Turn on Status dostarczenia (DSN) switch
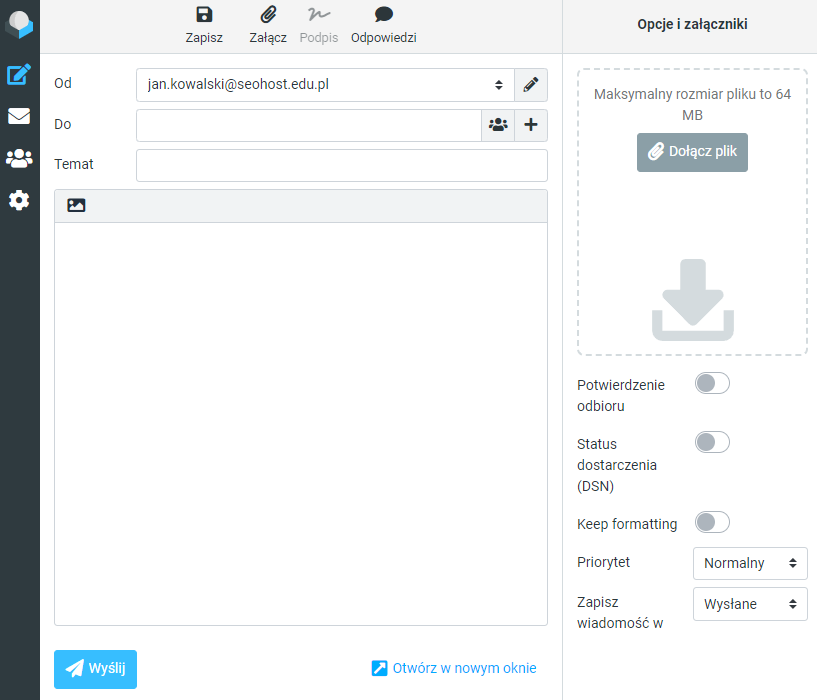This screenshot has height=700, width=817. pyautogui.click(x=712, y=442)
